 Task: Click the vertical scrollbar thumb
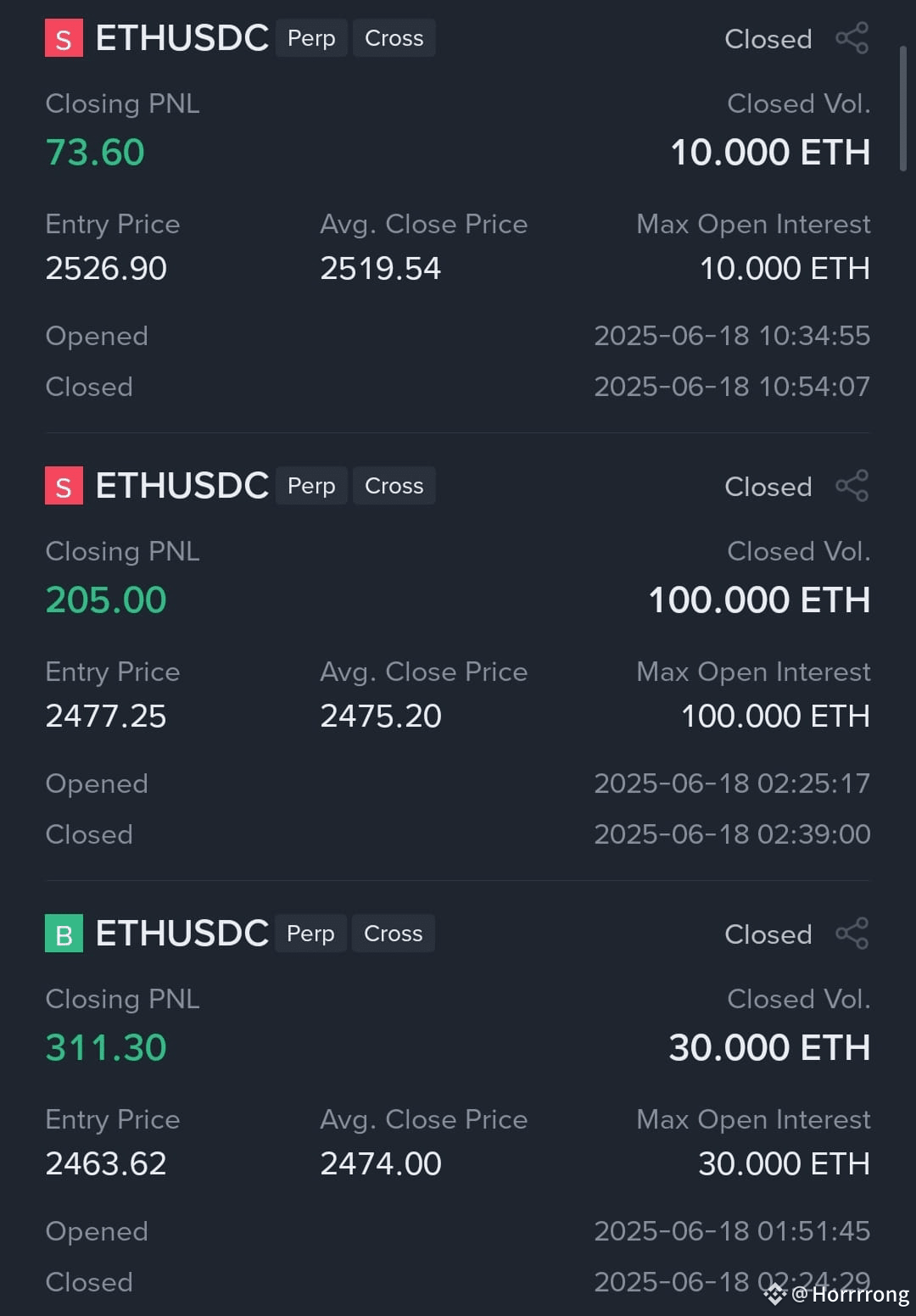(x=903, y=109)
